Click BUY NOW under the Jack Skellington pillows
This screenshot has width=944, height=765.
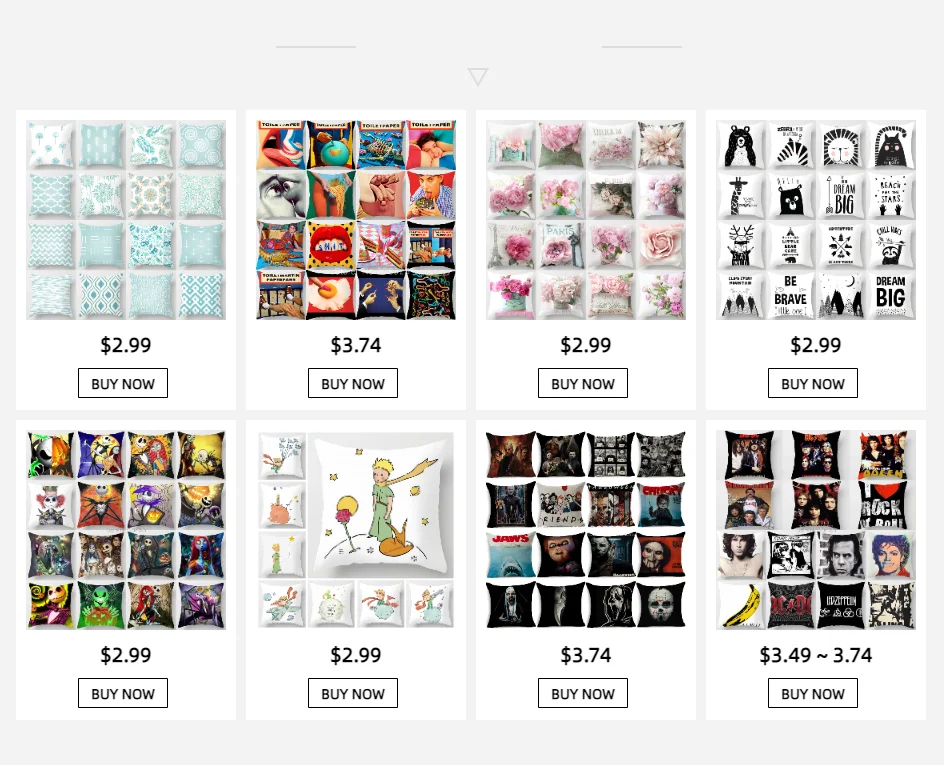click(123, 693)
